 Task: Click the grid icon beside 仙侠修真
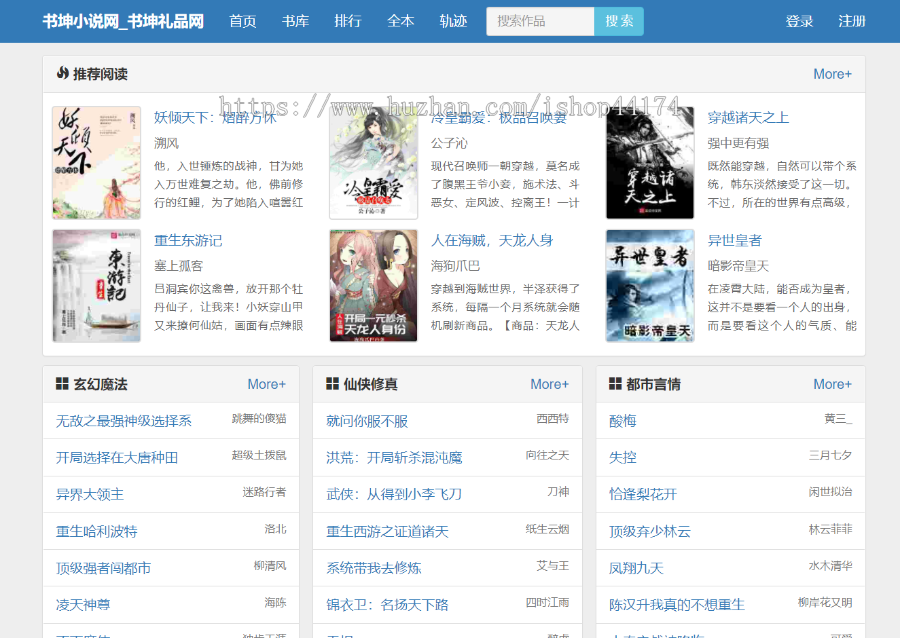coord(332,384)
